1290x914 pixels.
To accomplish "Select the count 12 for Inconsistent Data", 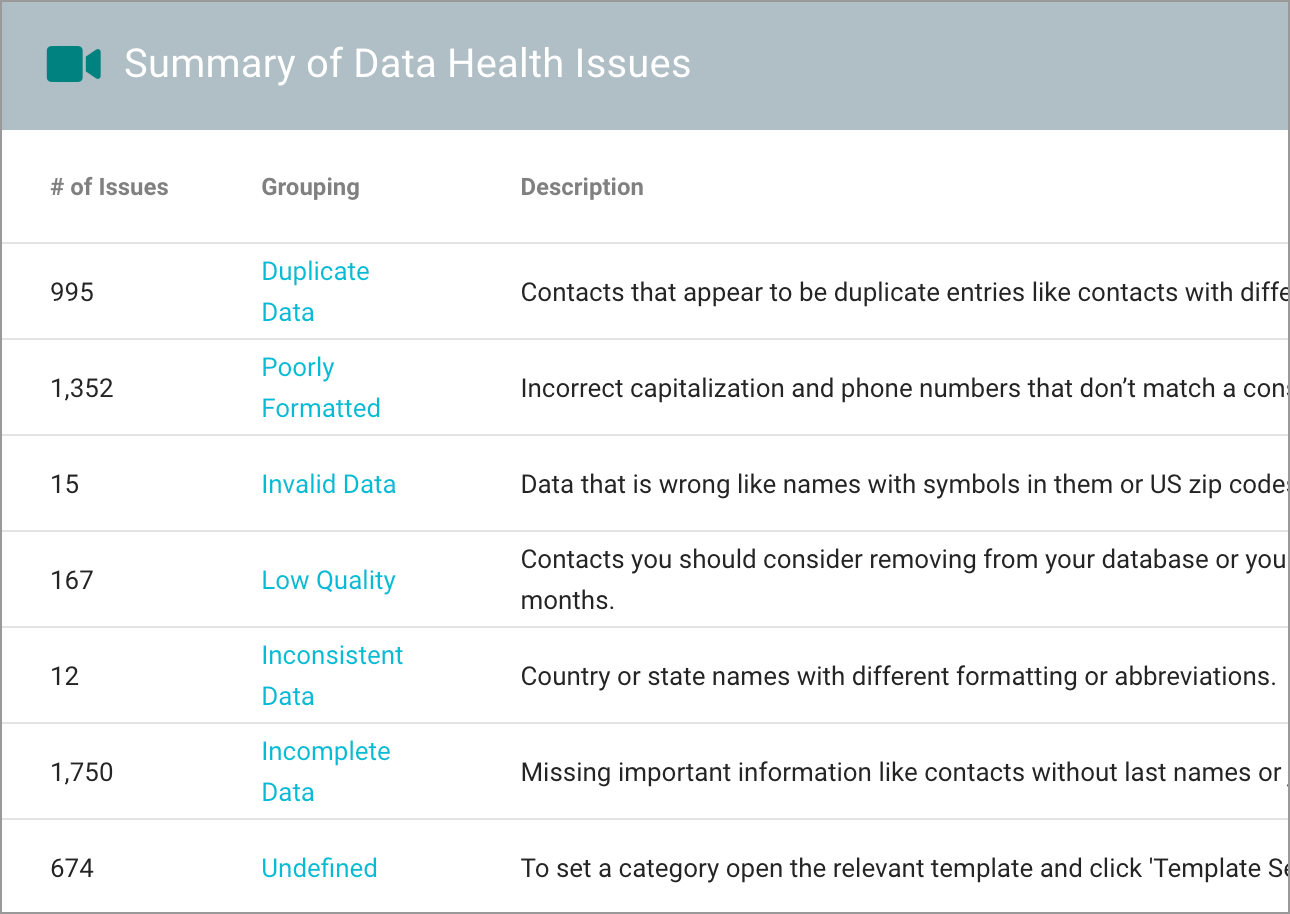I will (65, 675).
